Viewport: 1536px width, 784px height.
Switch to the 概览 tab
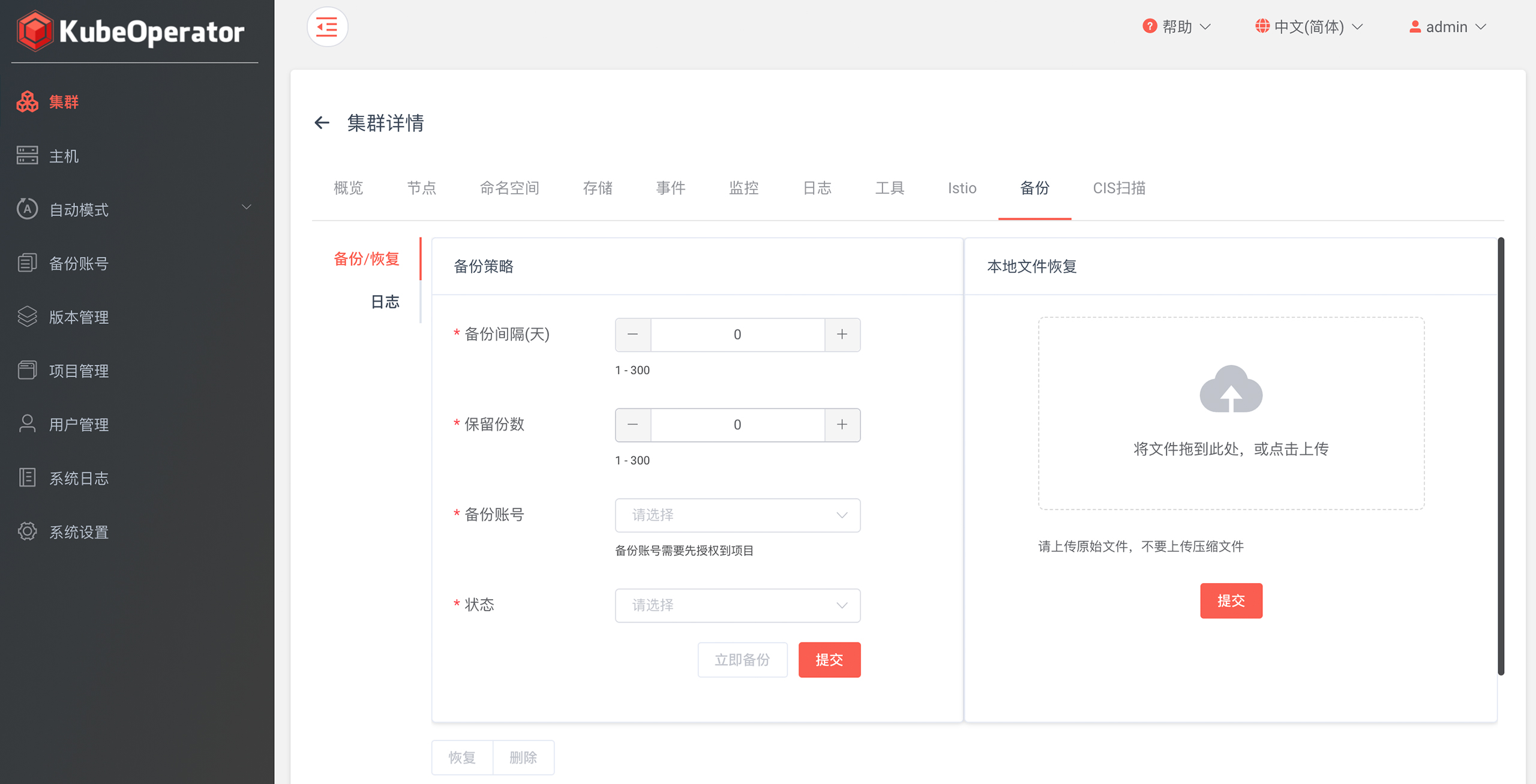[349, 188]
